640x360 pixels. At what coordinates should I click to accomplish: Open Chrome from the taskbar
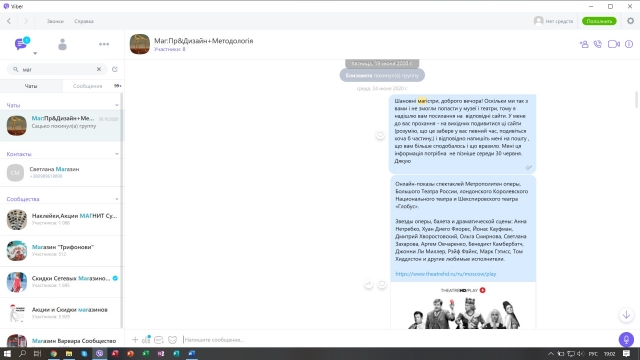click(53, 353)
